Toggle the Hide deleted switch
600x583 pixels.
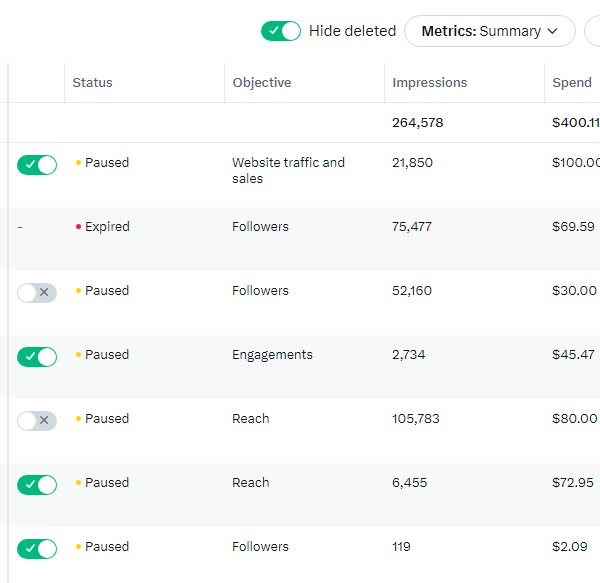point(281,31)
